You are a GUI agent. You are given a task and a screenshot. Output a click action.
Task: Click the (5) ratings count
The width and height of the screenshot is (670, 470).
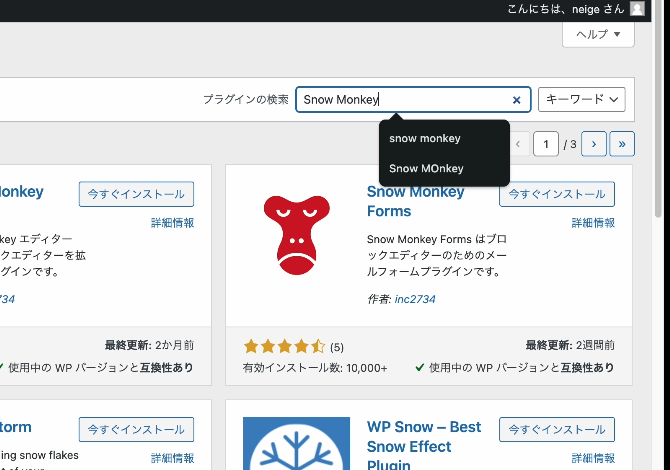coord(337,347)
